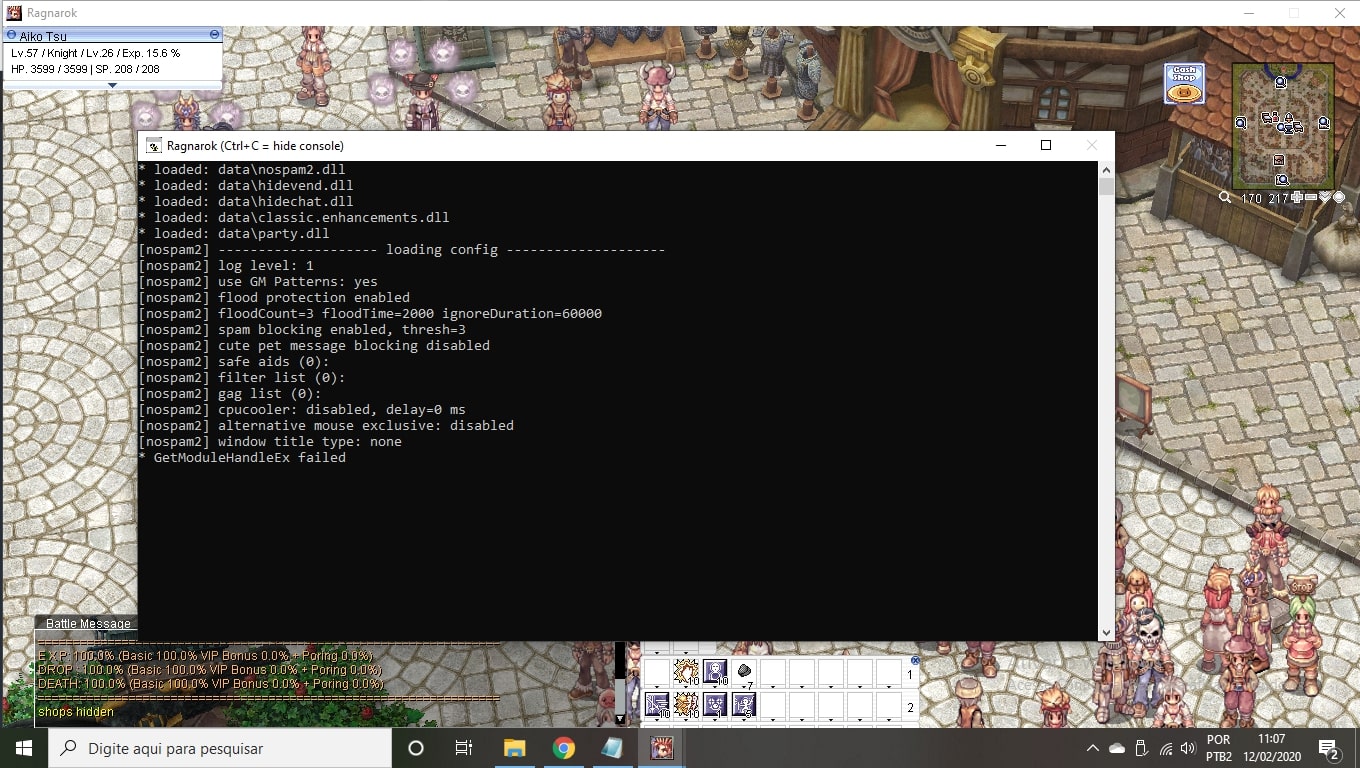This screenshot has width=1360, height=768.
Task: Open the Wi-Fi network tray icon
Action: coord(1166,748)
